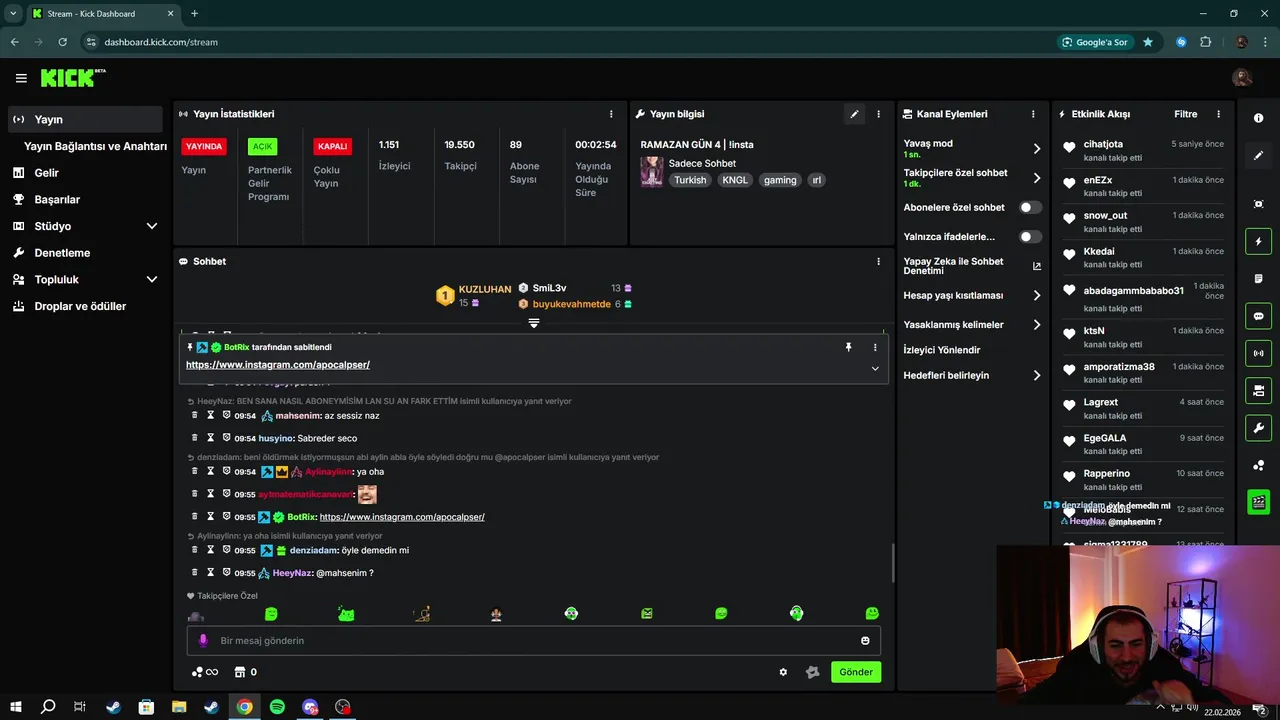This screenshot has width=1280, height=720.
Task: Click Filtre in activity feed
Action: click(x=1185, y=114)
